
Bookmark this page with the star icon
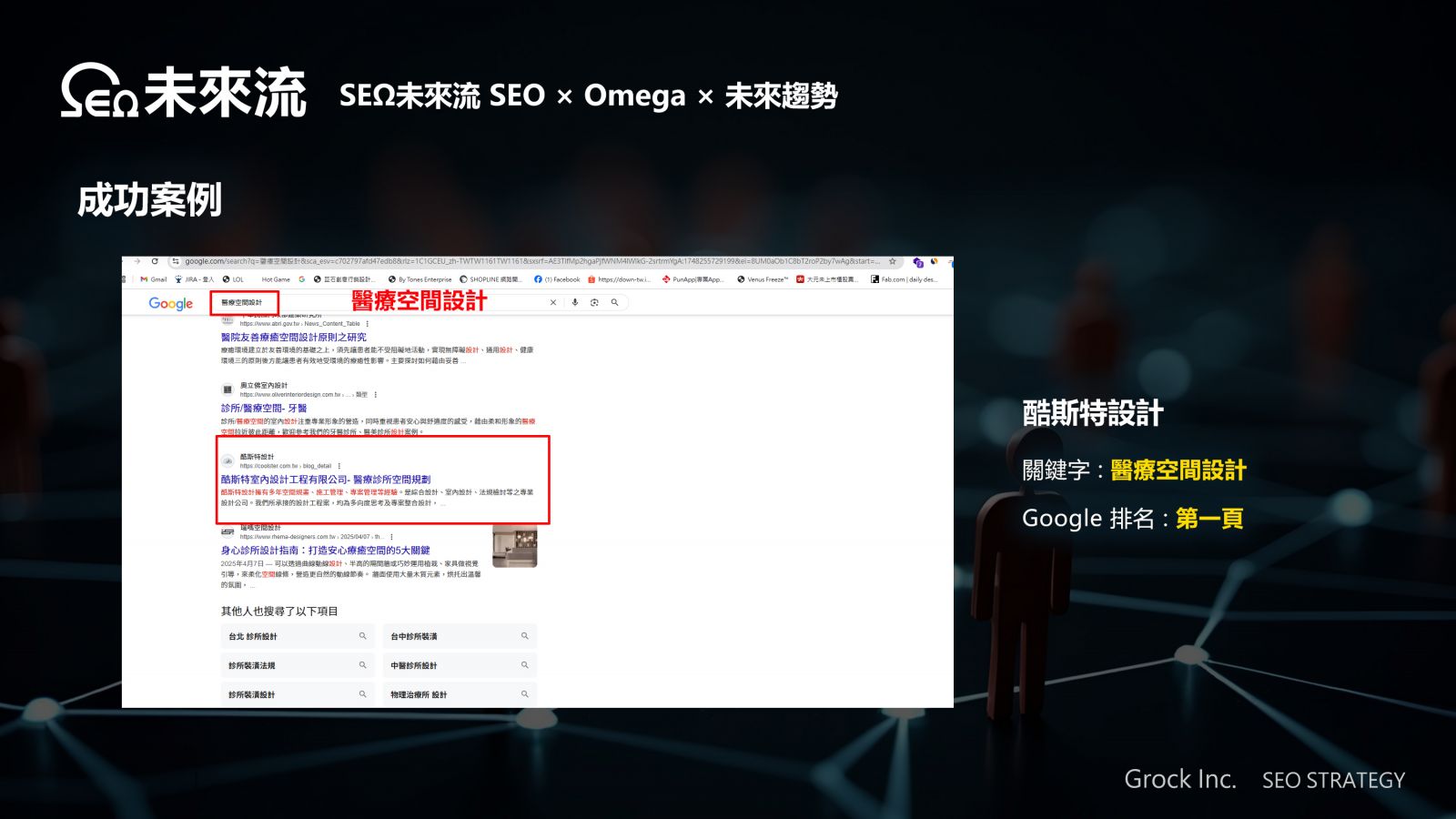[893, 261]
